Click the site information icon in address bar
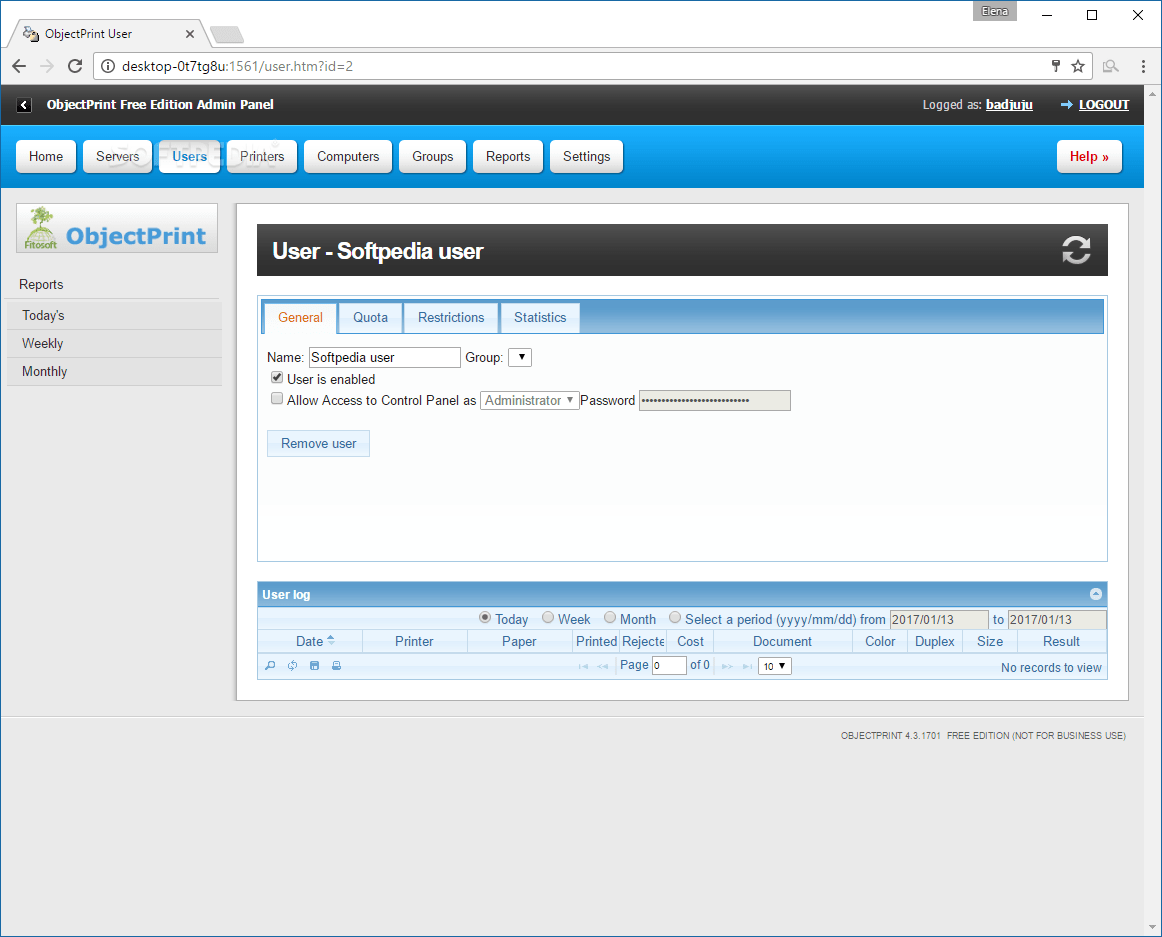 coord(108,66)
